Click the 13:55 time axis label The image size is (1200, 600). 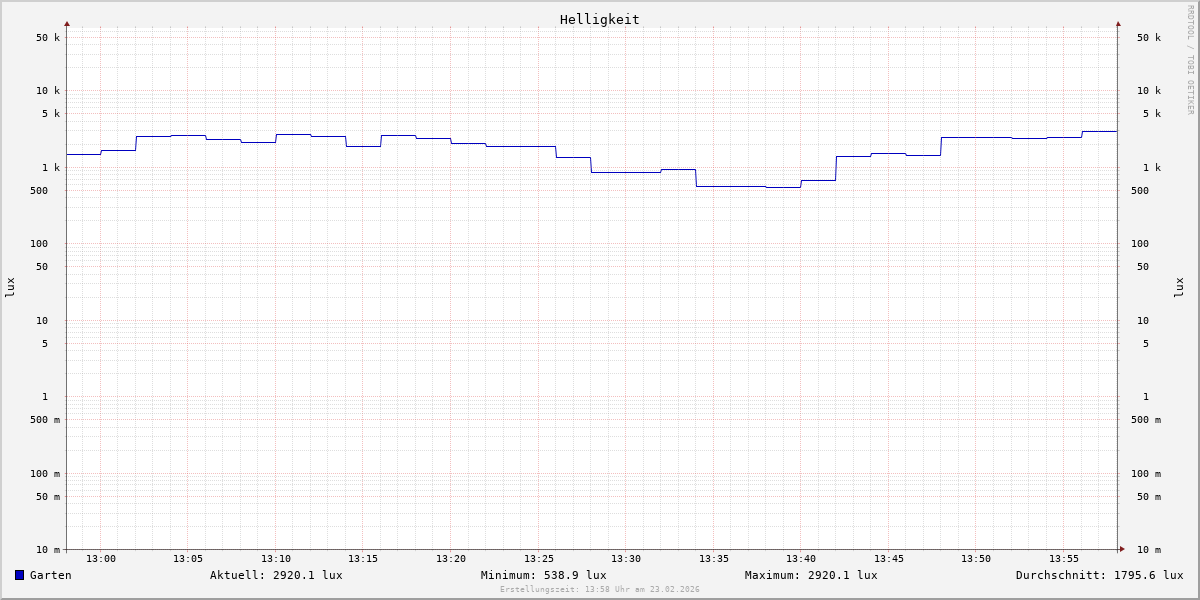(x=1064, y=559)
